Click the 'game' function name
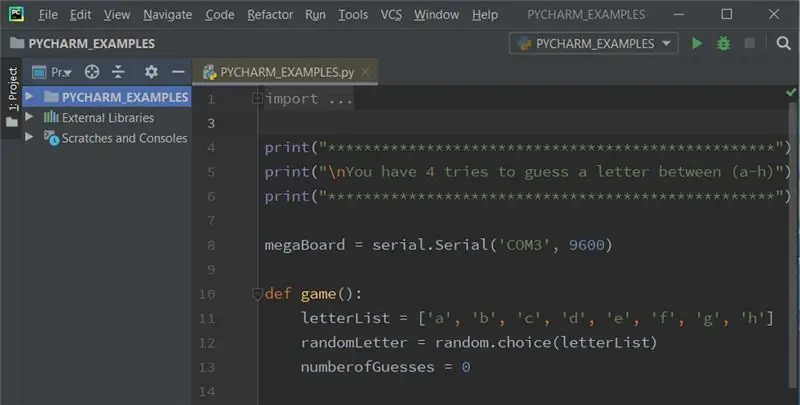Viewport: 800px width, 405px height. [x=318, y=294]
